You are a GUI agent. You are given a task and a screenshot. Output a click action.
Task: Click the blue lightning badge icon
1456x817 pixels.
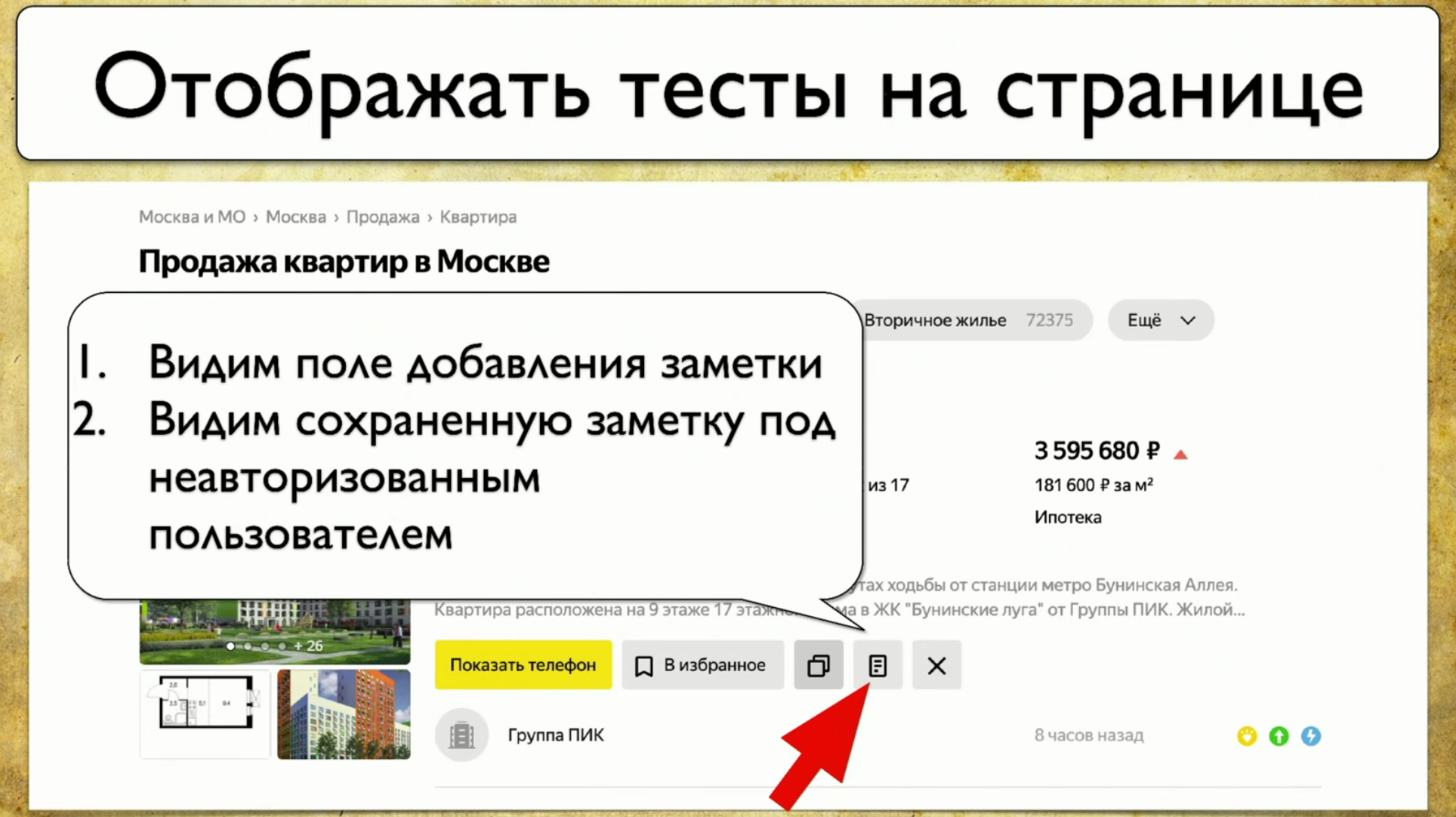pos(1313,735)
